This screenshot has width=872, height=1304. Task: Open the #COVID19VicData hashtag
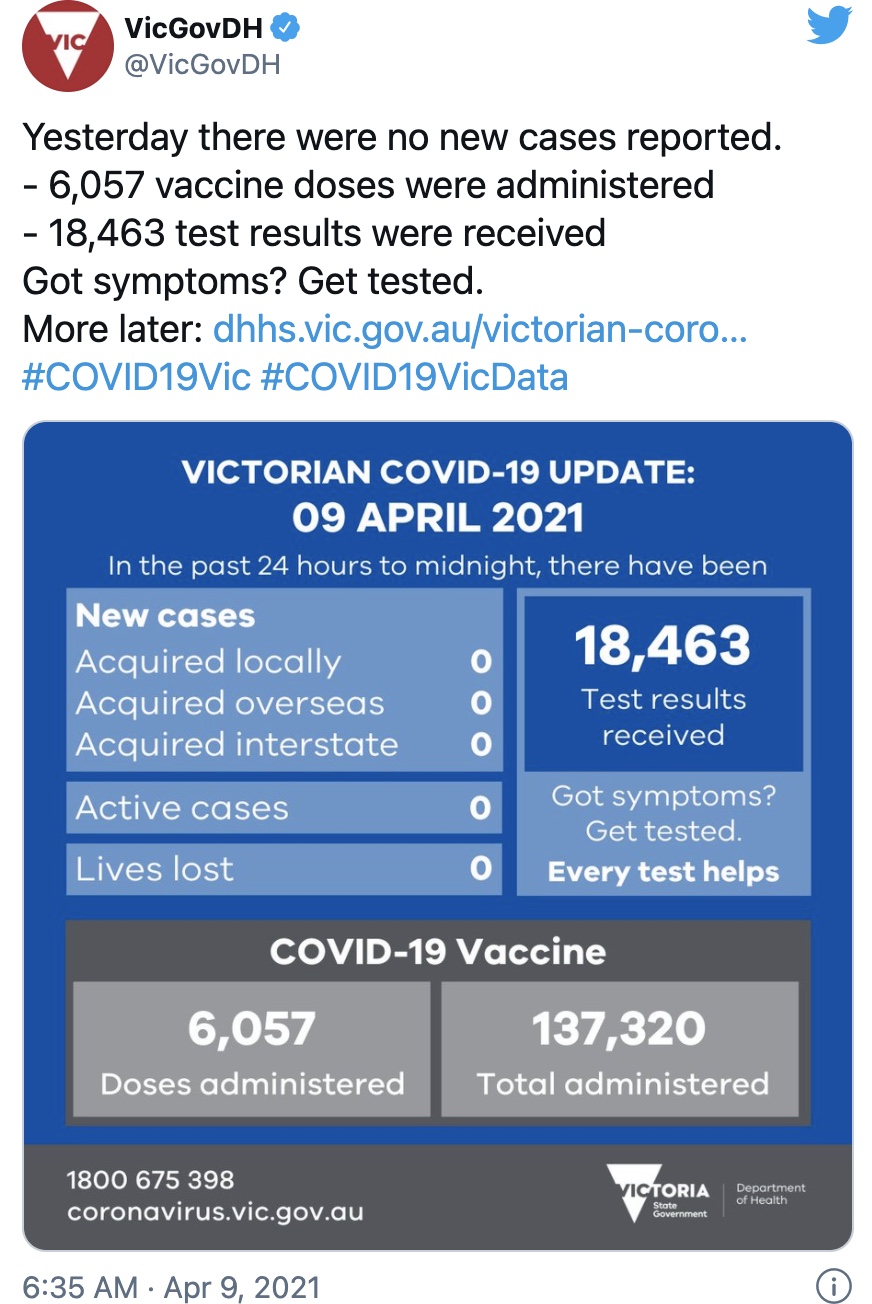(x=414, y=377)
